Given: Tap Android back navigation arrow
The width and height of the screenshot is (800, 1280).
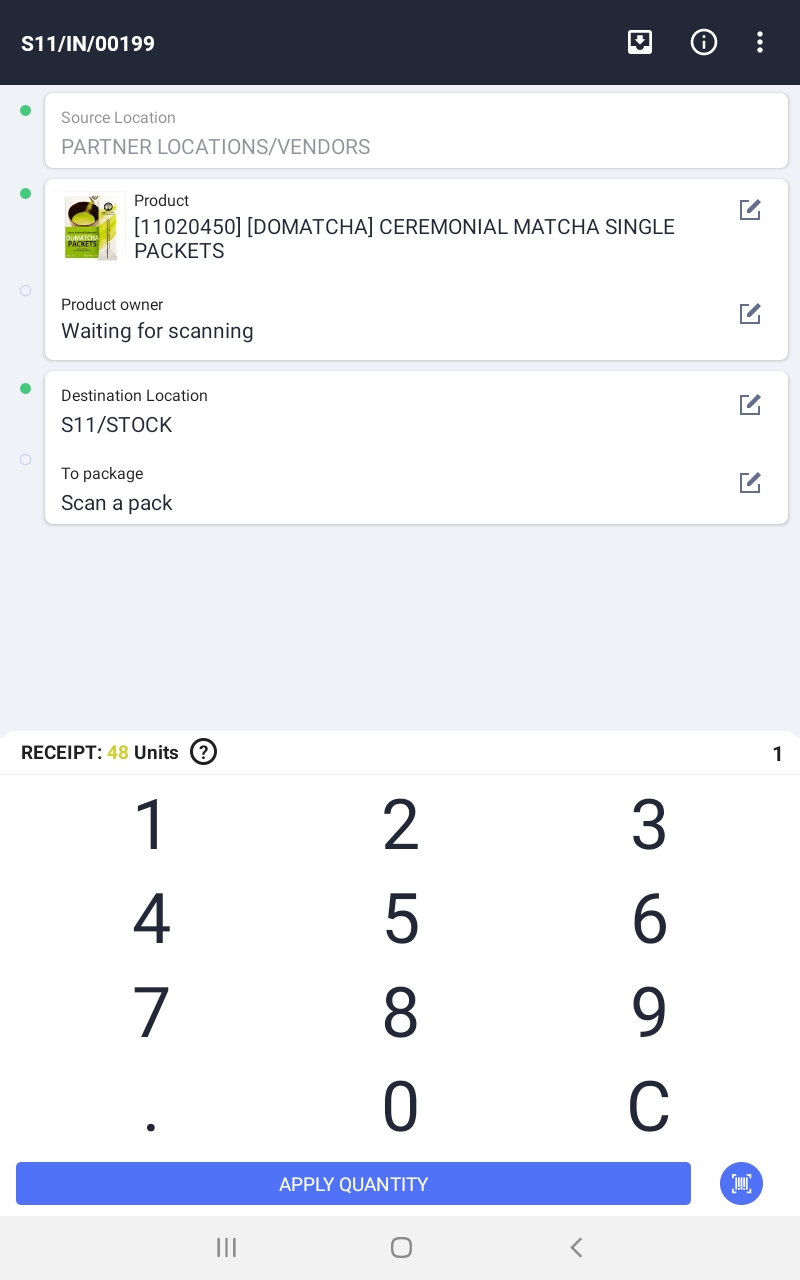Looking at the screenshot, I should point(576,1247).
